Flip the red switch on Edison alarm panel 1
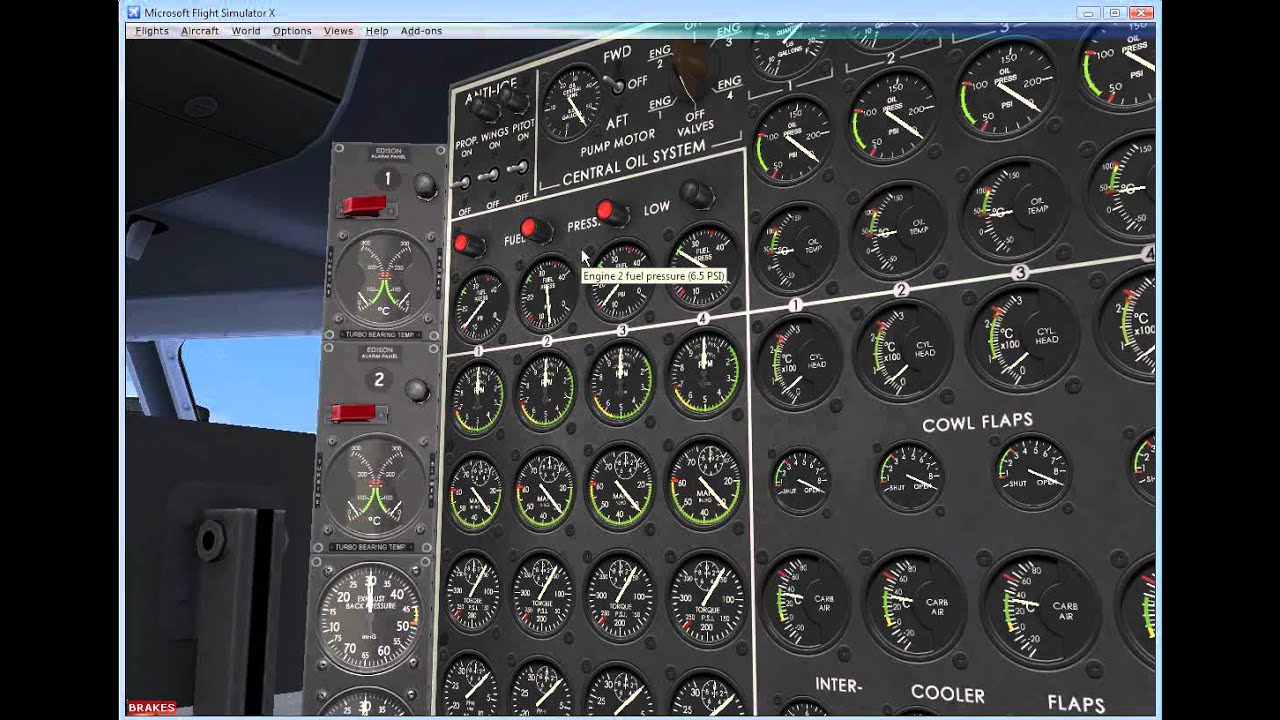 click(x=364, y=206)
